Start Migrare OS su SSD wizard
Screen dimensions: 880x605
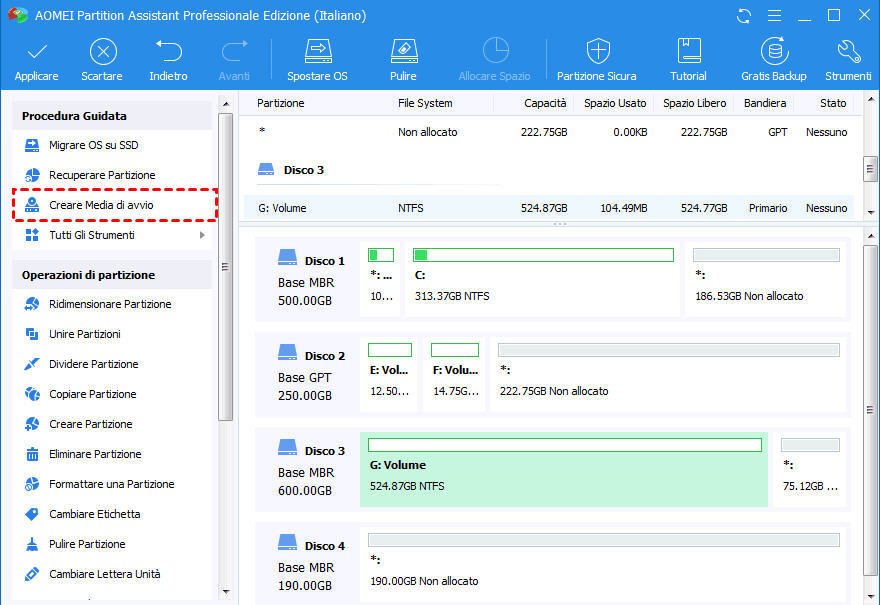click(x=93, y=145)
